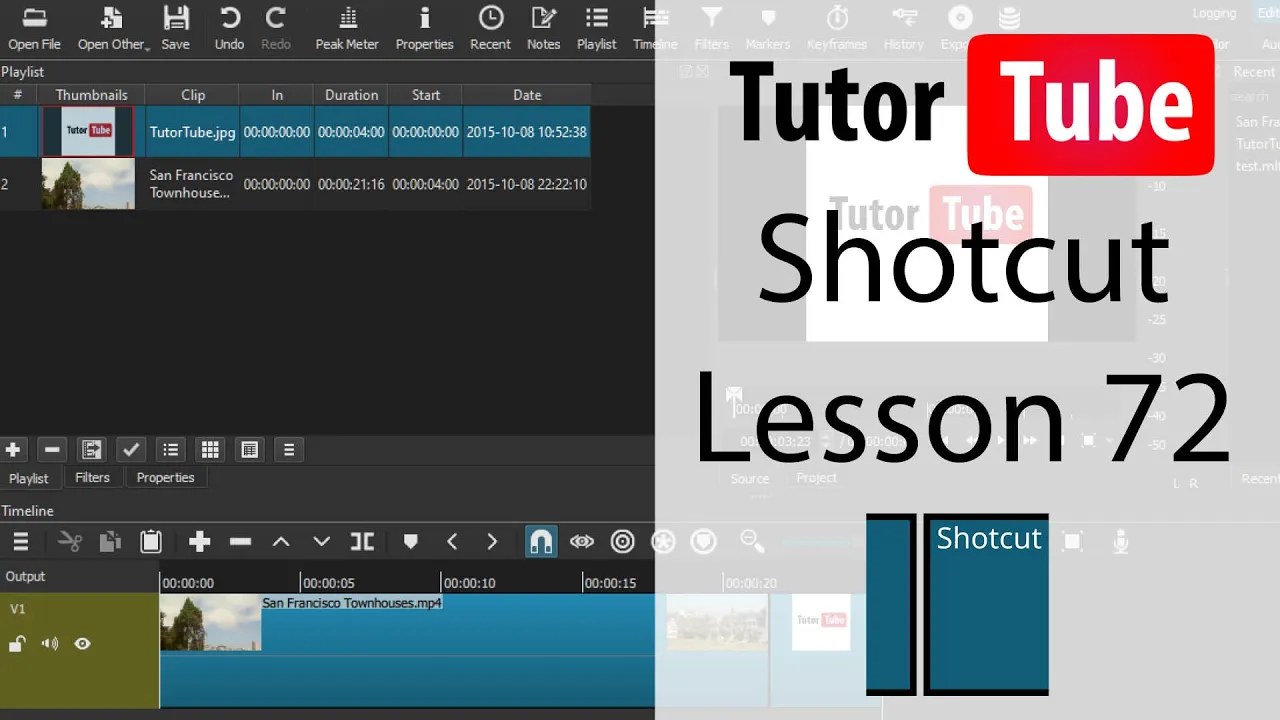Click the playlist checkmark icon

click(131, 450)
